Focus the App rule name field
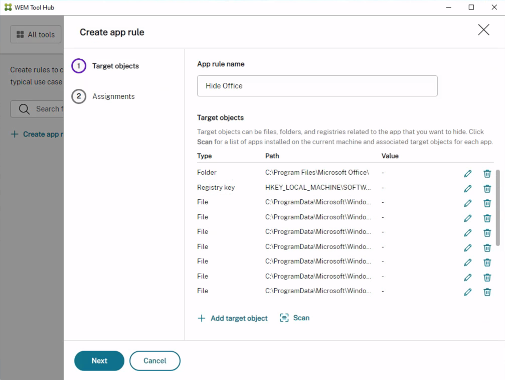Image resolution: width=505 pixels, height=380 pixels. [x=317, y=86]
